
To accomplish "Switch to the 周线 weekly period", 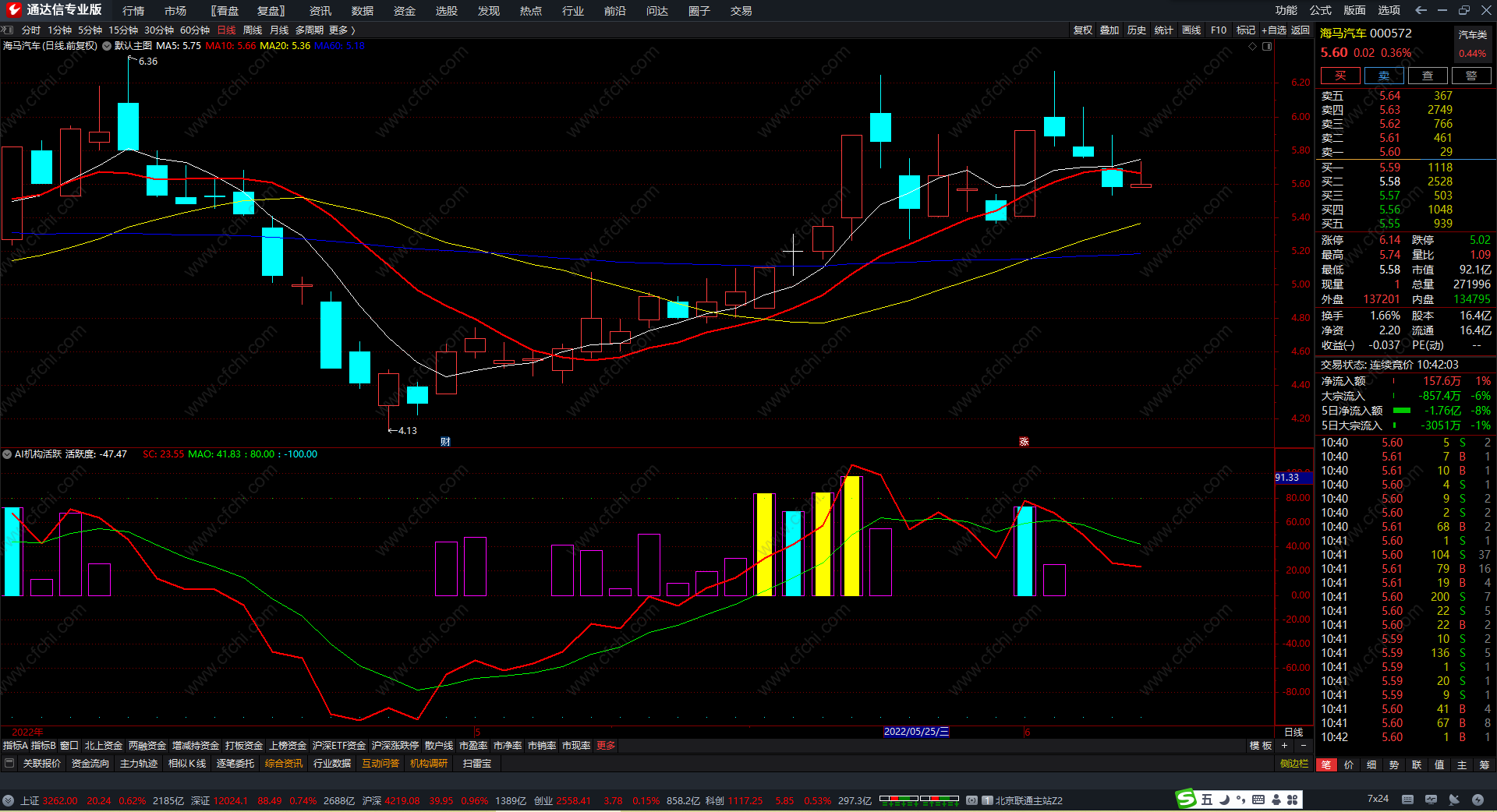I will 253,30.
